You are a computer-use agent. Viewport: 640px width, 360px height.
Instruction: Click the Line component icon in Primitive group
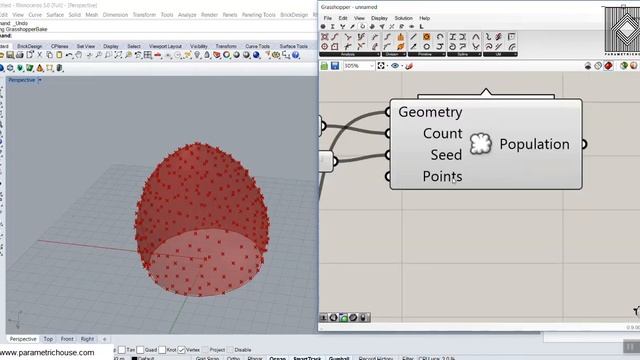tap(413, 37)
